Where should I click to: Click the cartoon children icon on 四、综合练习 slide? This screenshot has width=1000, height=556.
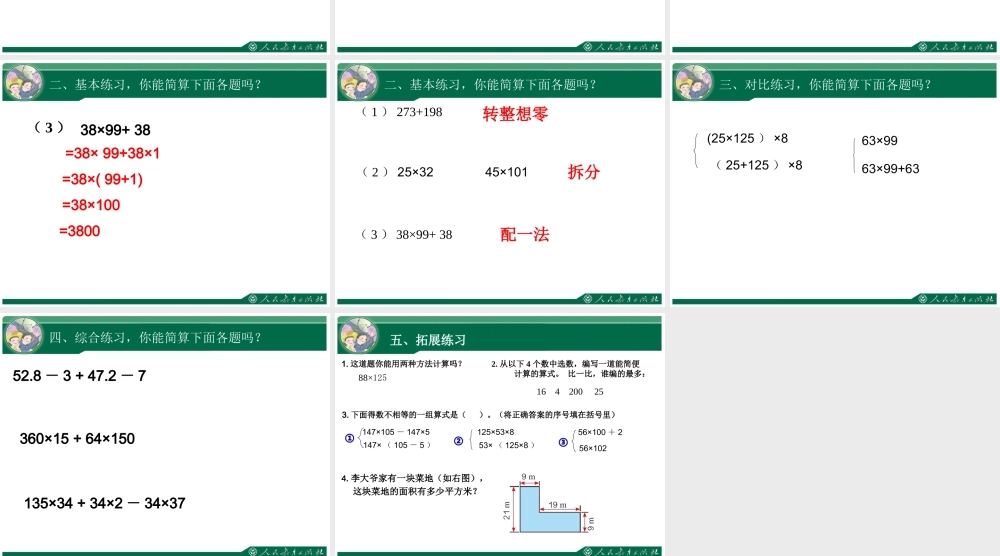pos(24,335)
